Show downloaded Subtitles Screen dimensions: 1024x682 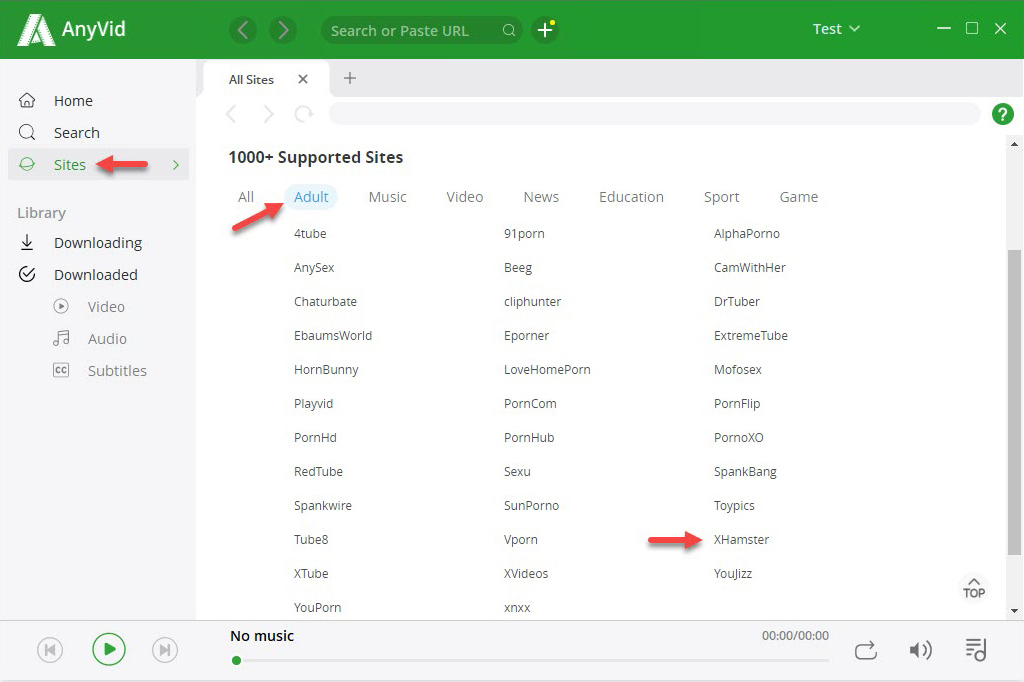[101, 370]
